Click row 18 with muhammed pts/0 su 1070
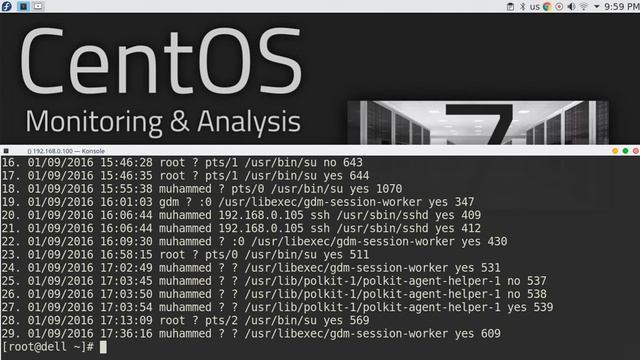The width and height of the screenshot is (640, 360). tap(202, 189)
